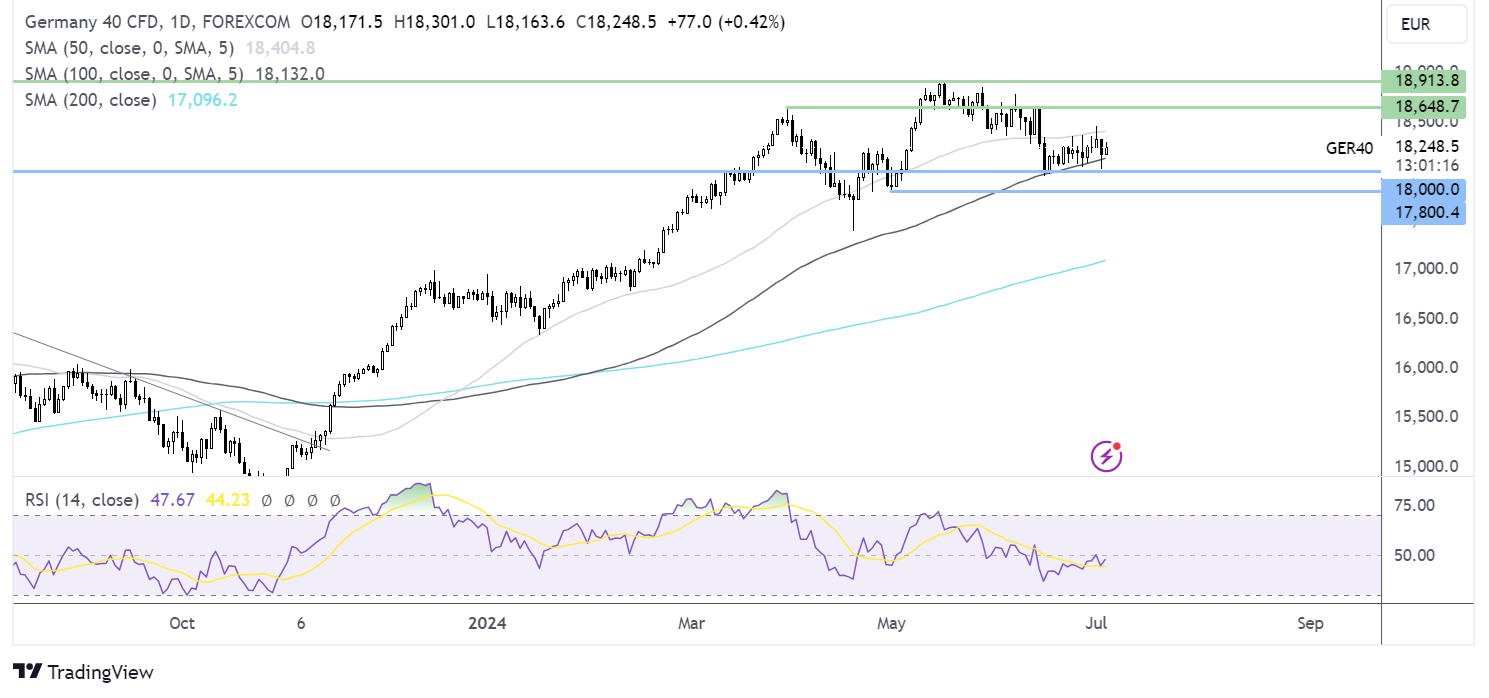
Task: Click the 18,648.7 price level label
Action: pos(1425,106)
